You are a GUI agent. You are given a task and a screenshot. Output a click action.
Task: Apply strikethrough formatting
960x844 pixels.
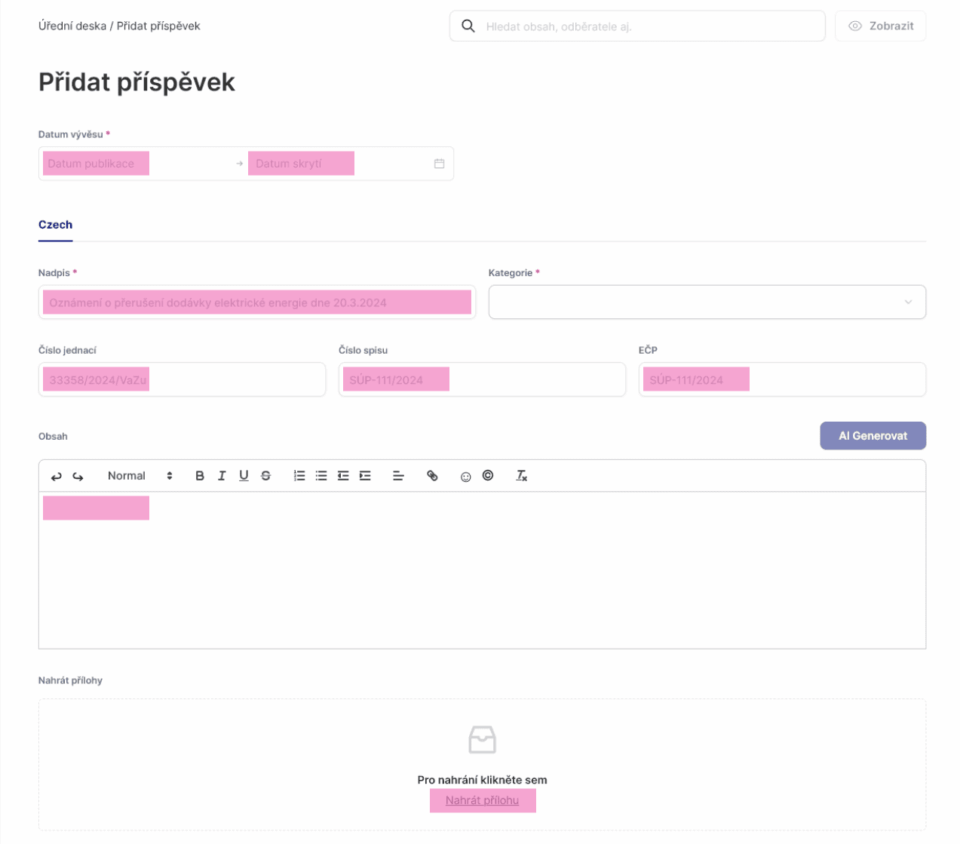tap(266, 476)
